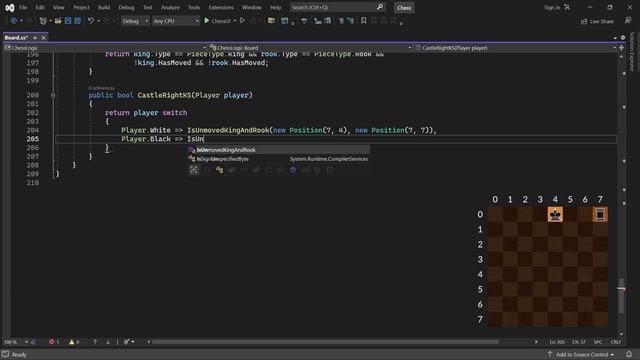The width and height of the screenshot is (640, 360).
Task: Click the New Project toolbar icon
Action: click(43, 21)
